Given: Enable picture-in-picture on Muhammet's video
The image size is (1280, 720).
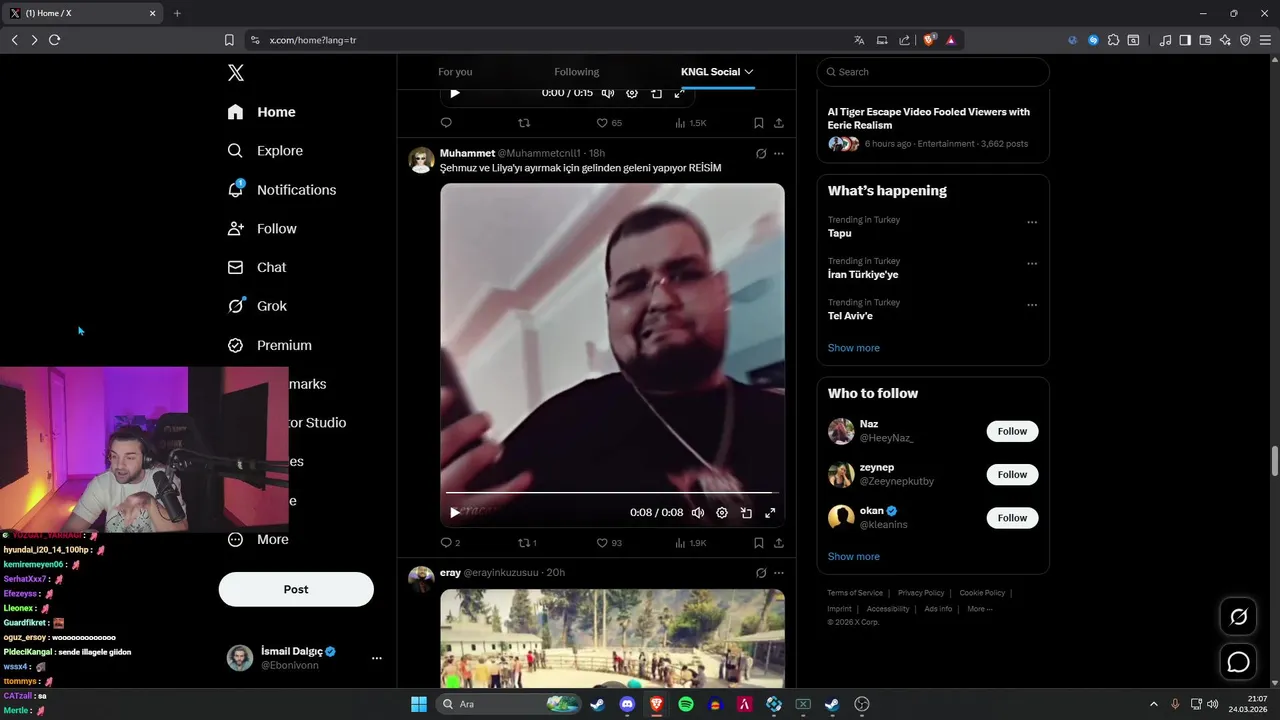Looking at the screenshot, I should (746, 512).
